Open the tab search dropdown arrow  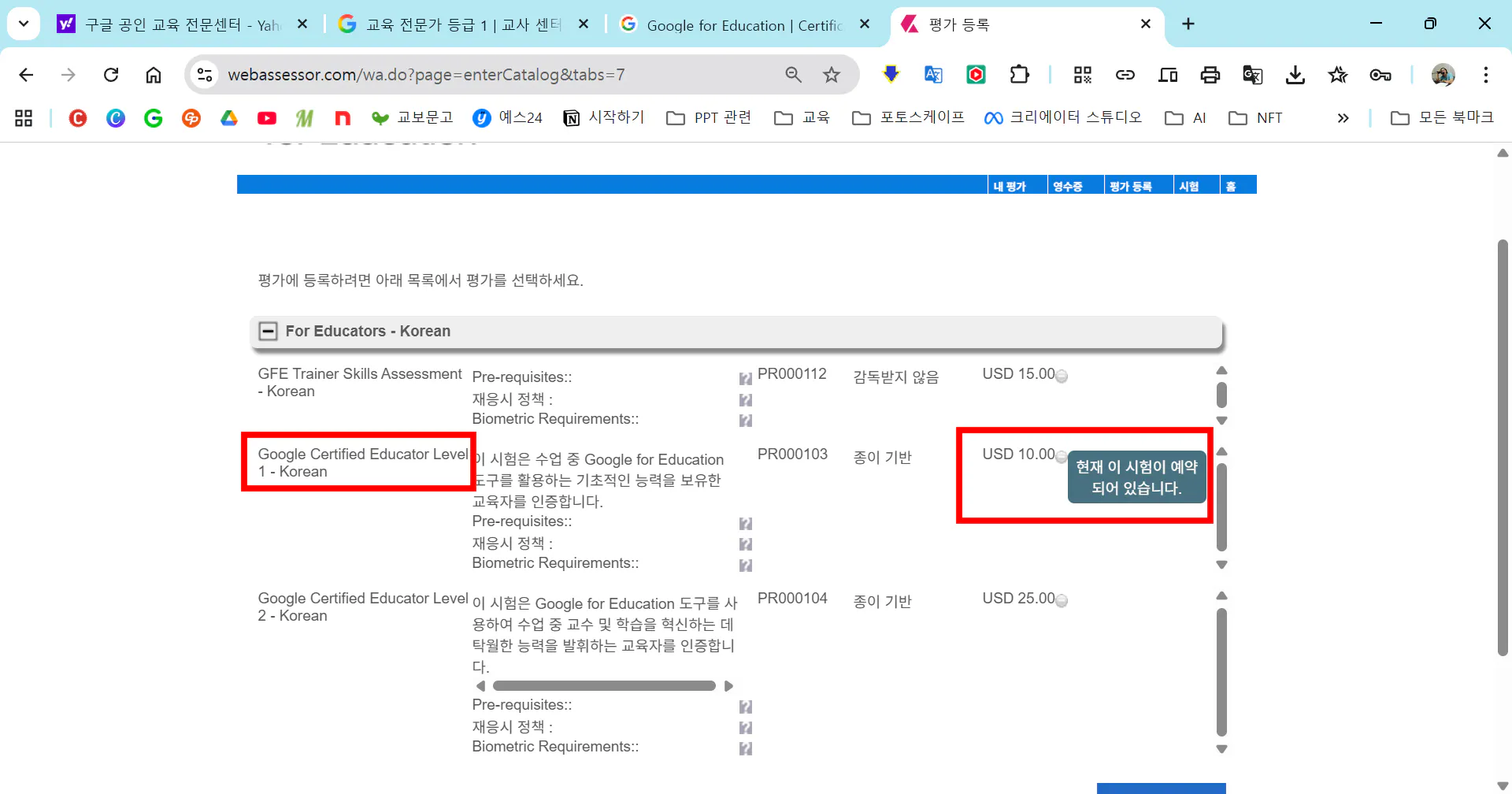coord(23,24)
